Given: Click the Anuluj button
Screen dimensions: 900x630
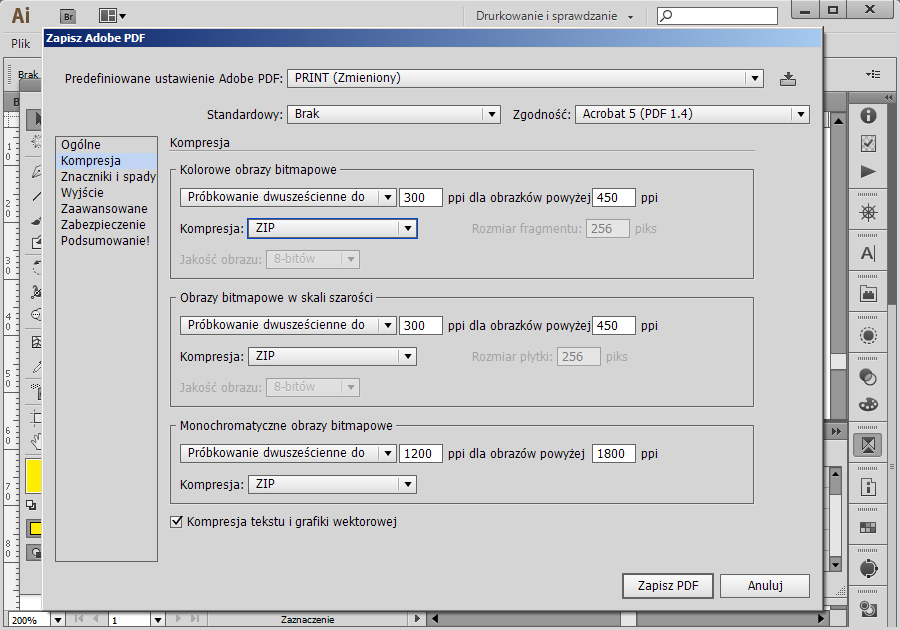Looking at the screenshot, I should pyautogui.click(x=765, y=586).
